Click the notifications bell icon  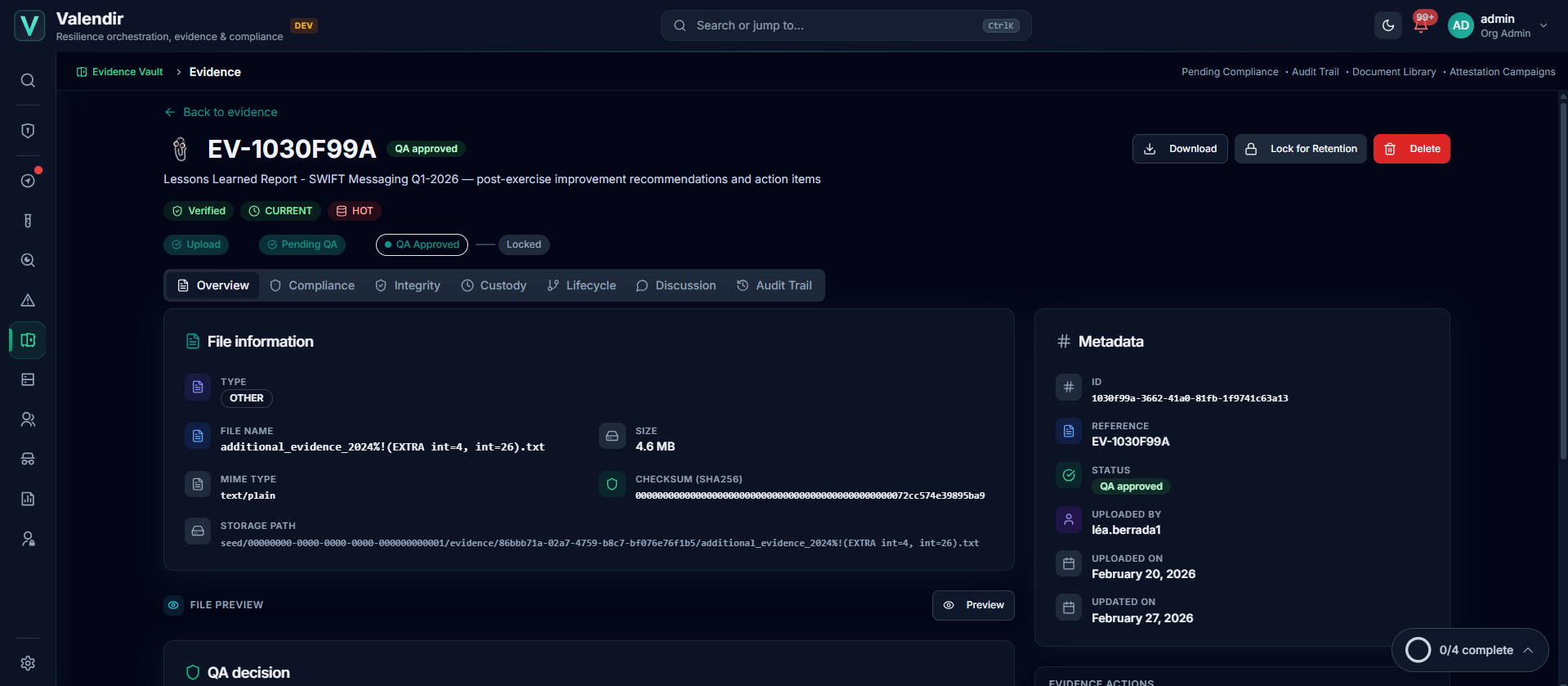[x=1421, y=25]
